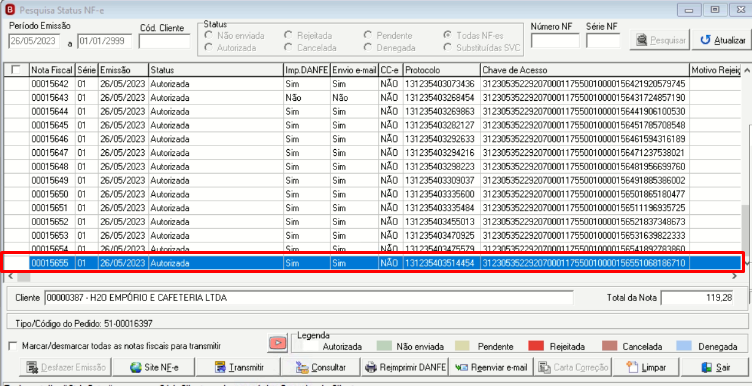Image resolution: width=752 pixels, height=386 pixels.
Task: Select the Substituídas SVC radio
Action: pos(447,47)
